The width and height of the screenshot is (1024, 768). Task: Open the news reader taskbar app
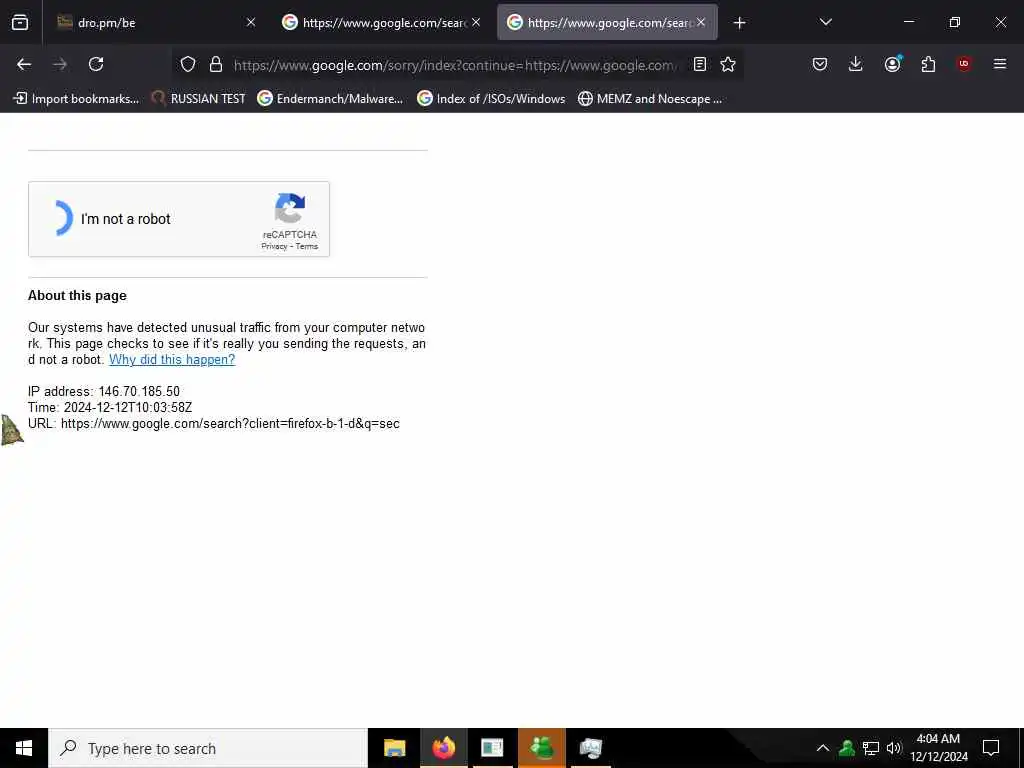tap(492, 748)
